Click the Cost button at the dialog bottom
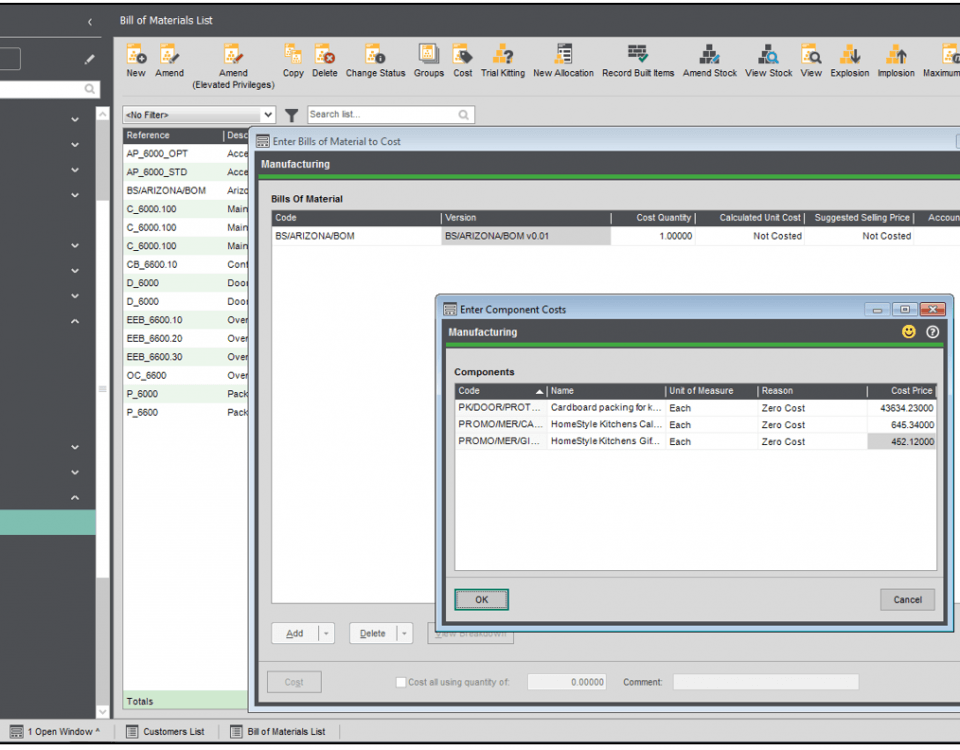This screenshot has height=750, width=960. pyautogui.click(x=294, y=682)
